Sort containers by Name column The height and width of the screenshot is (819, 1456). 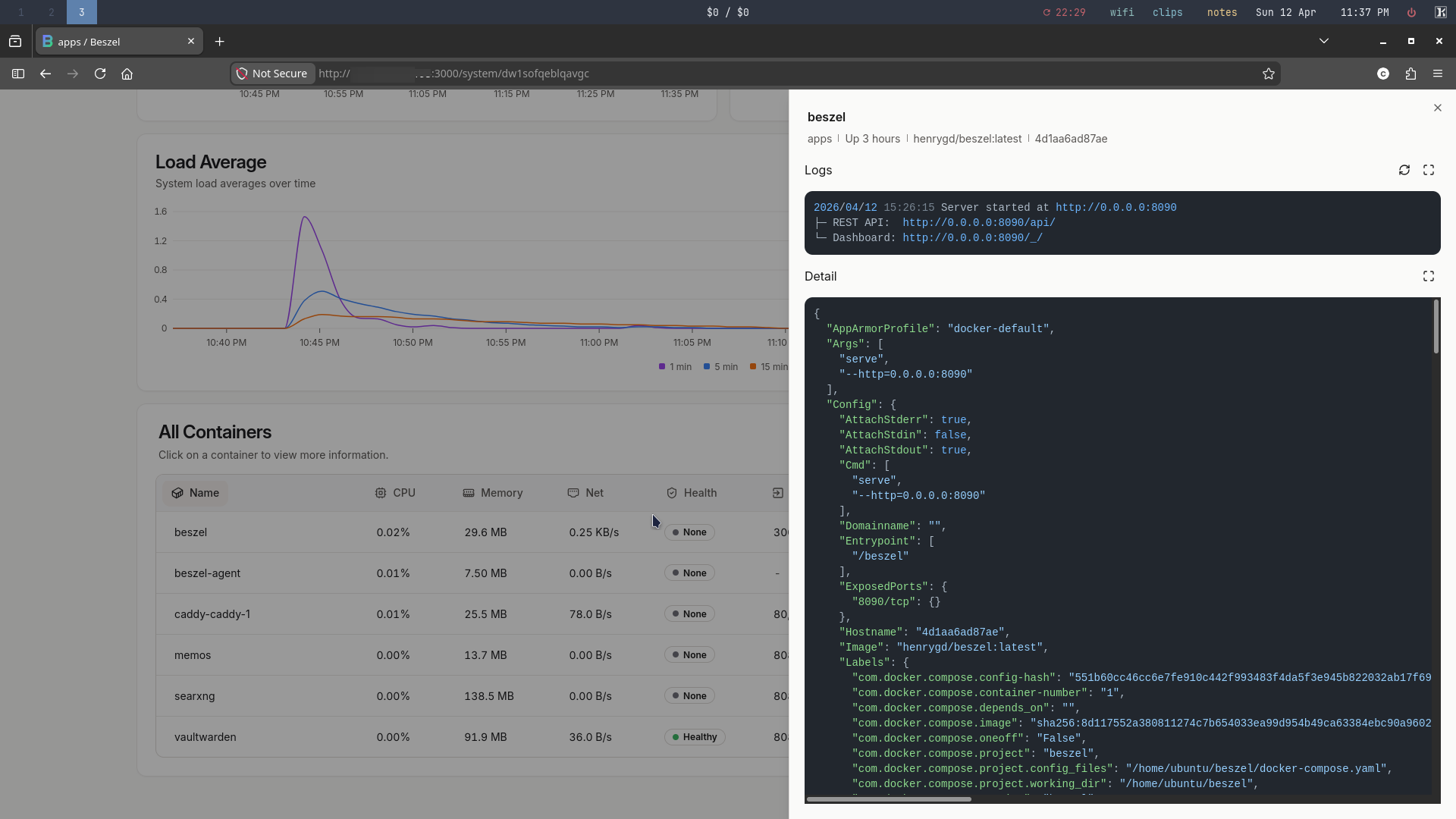(196, 493)
